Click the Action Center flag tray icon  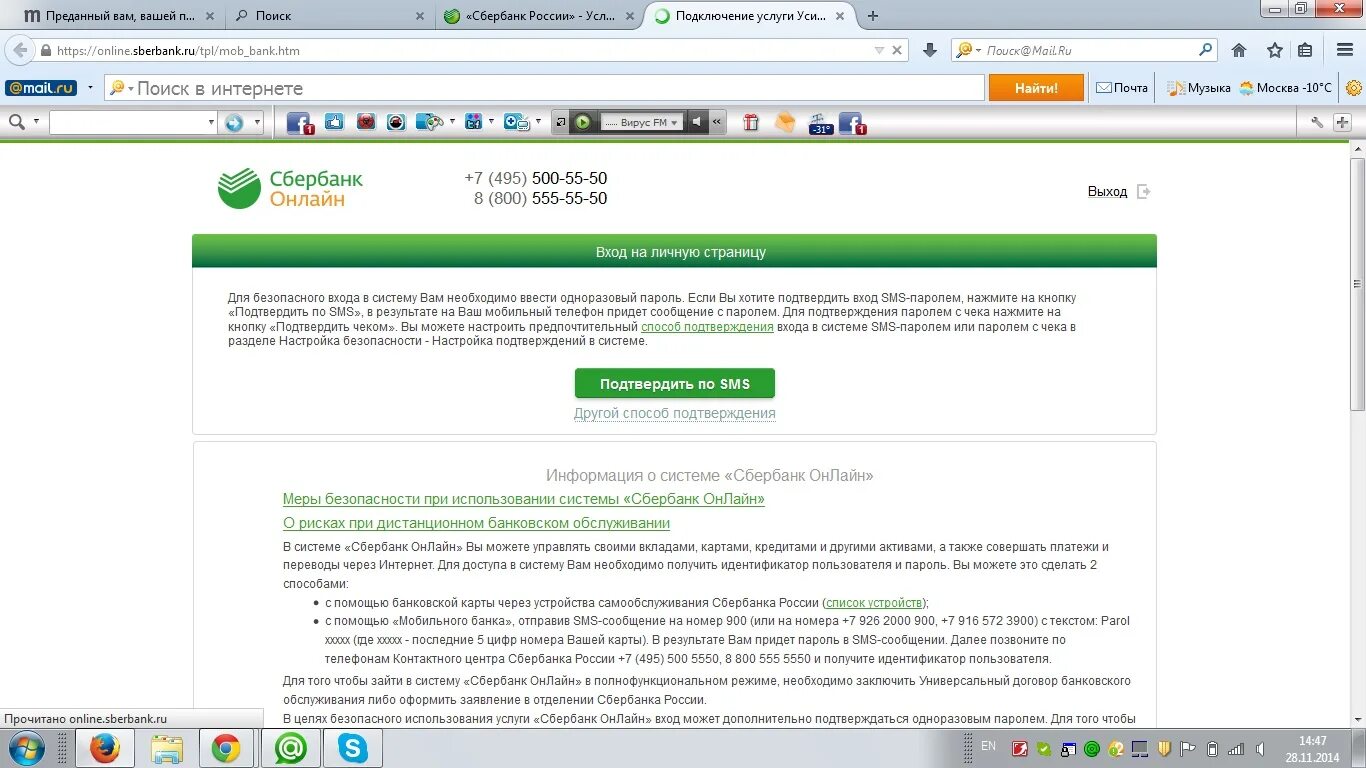pyautogui.click(x=1188, y=748)
